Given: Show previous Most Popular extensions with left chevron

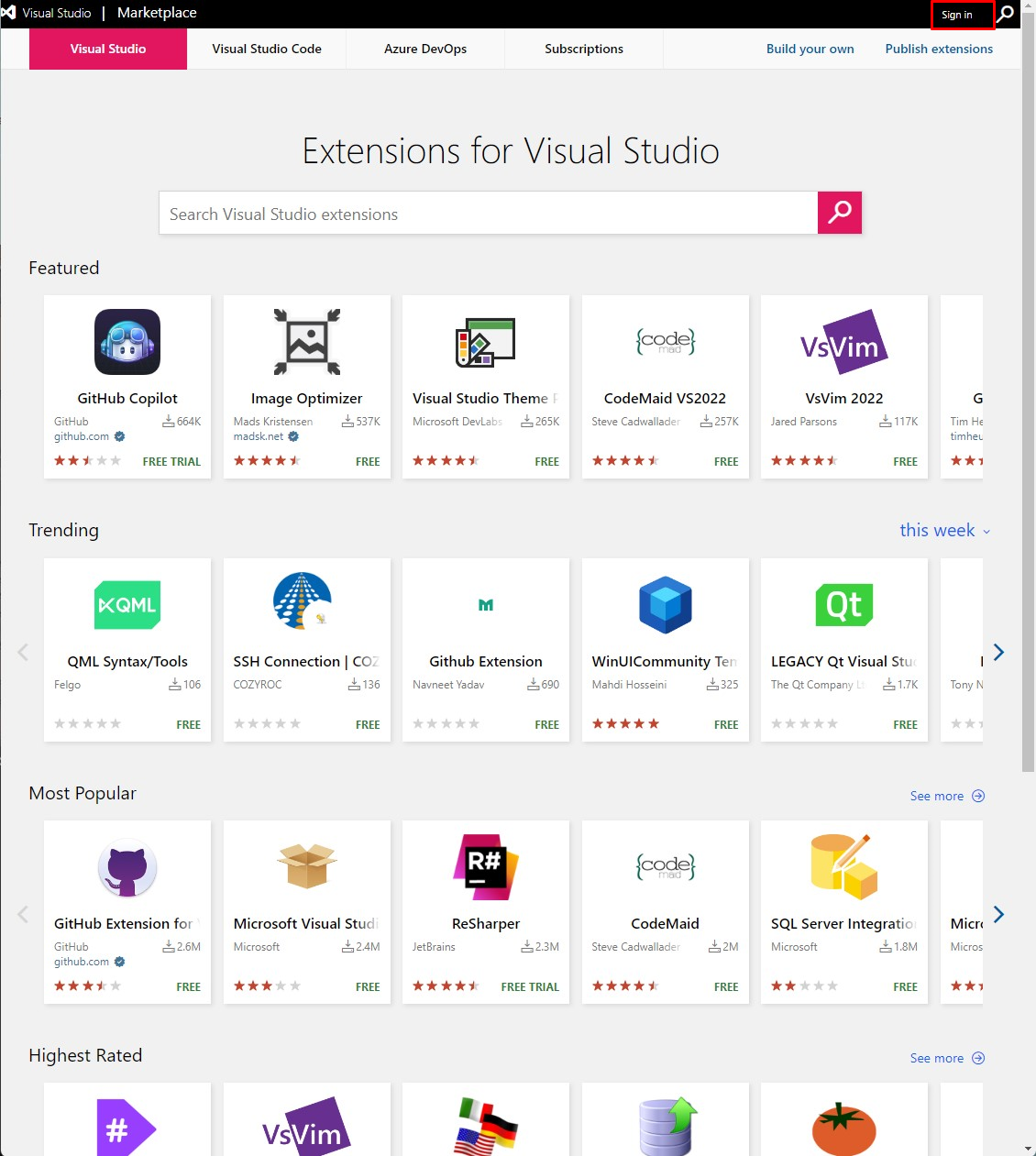Looking at the screenshot, I should pyautogui.click(x=23, y=914).
